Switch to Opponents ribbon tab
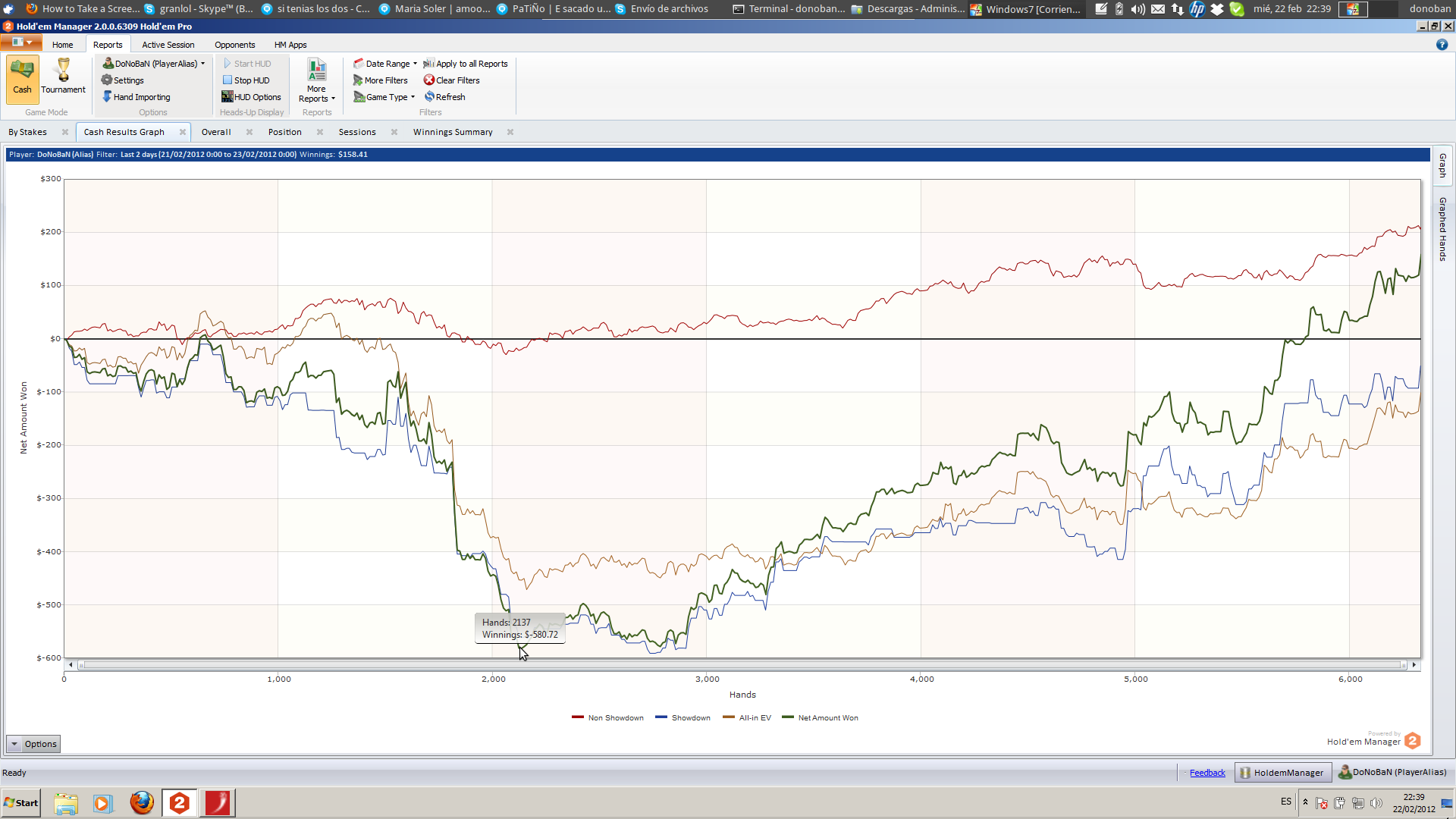Image resolution: width=1456 pixels, height=819 pixels. point(235,45)
